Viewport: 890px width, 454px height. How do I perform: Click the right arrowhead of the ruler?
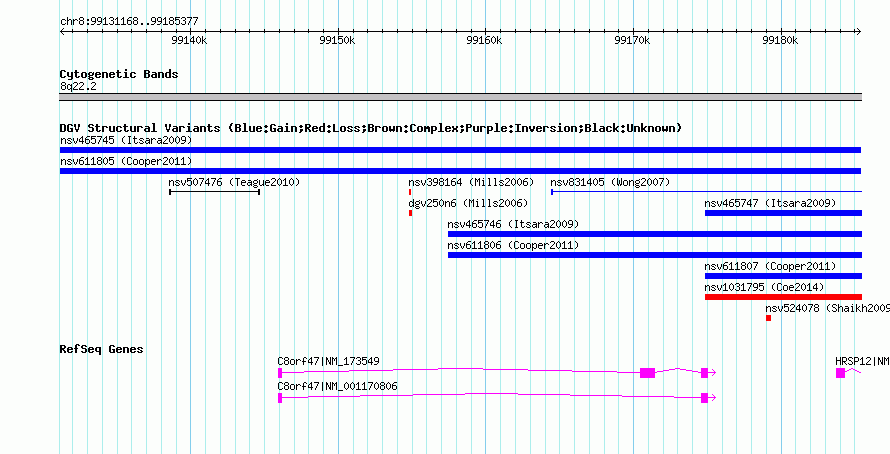tap(858, 32)
